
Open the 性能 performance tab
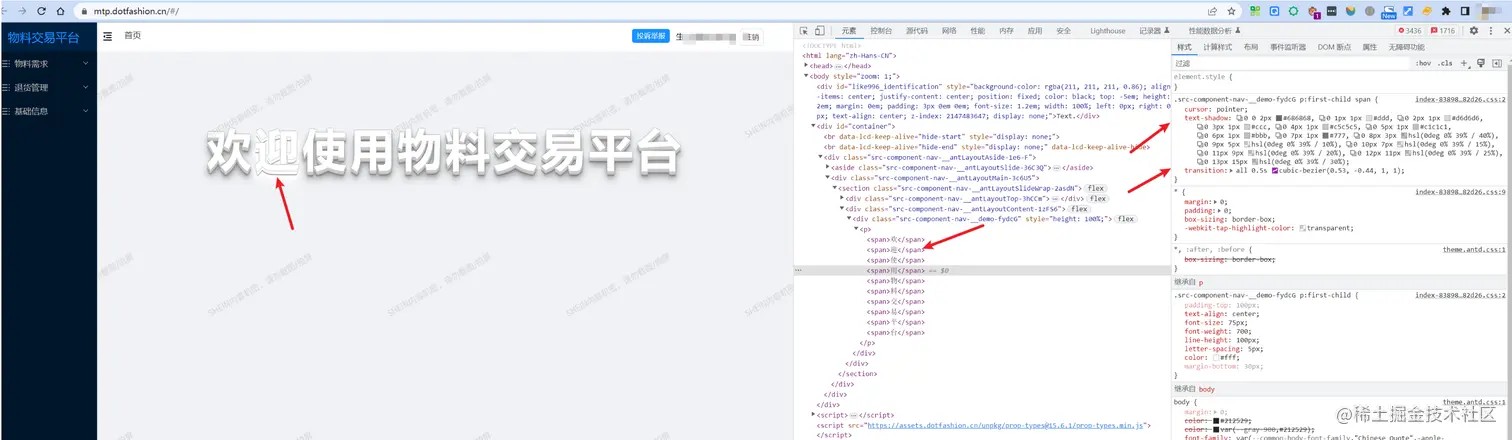point(977,31)
